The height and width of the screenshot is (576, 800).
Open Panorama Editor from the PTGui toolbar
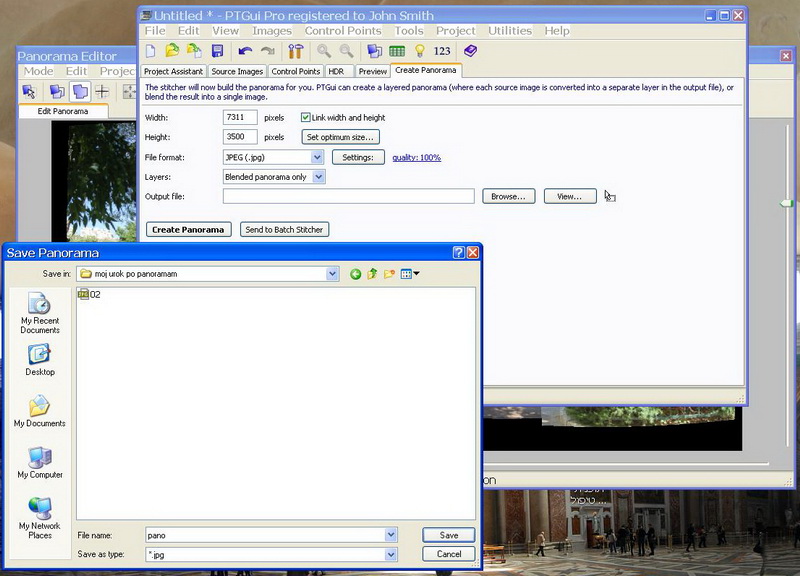(x=374, y=51)
